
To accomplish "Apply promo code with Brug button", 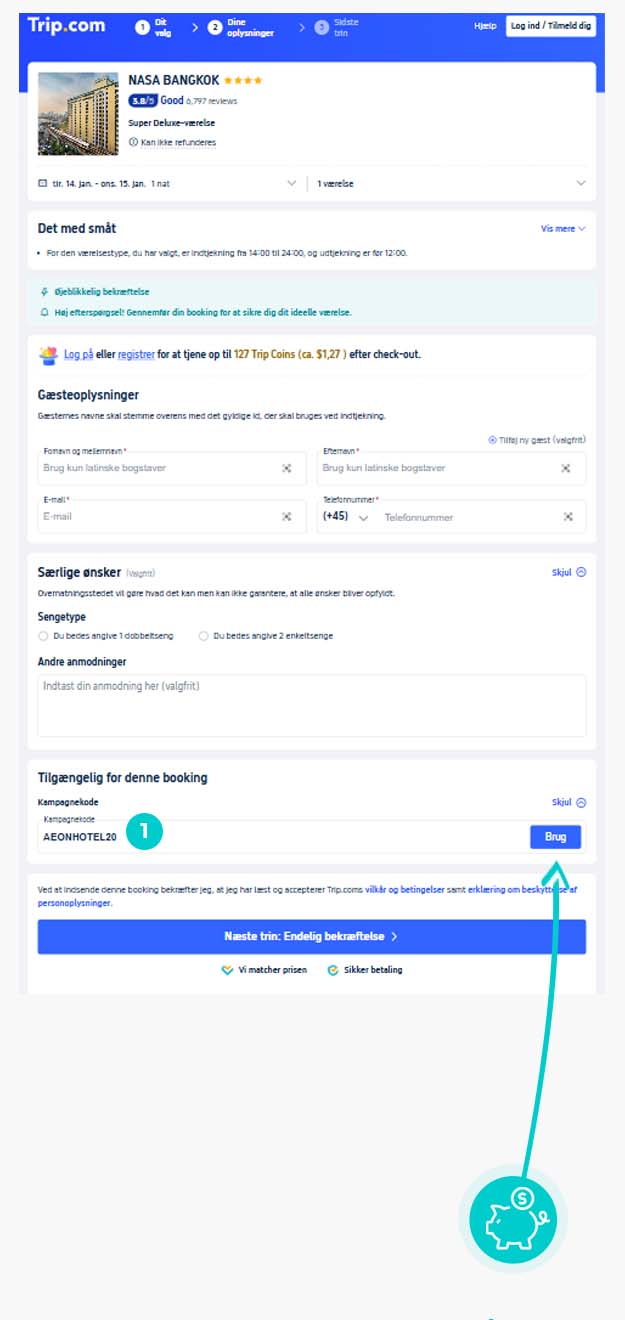I will click(555, 837).
